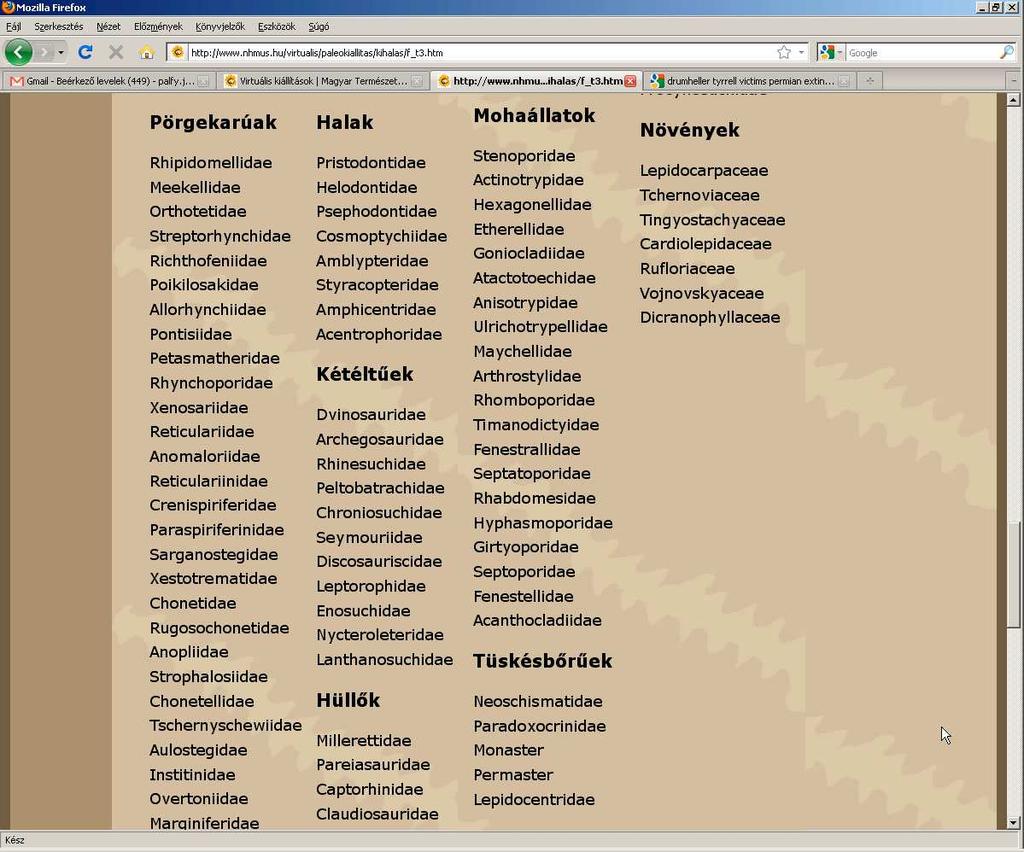Click the Neoschismatidae entry

538,701
